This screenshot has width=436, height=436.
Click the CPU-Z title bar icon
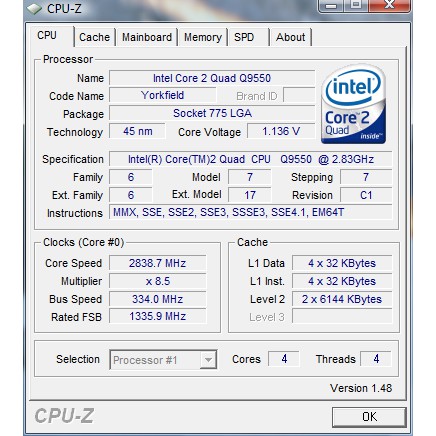(x=34, y=9)
